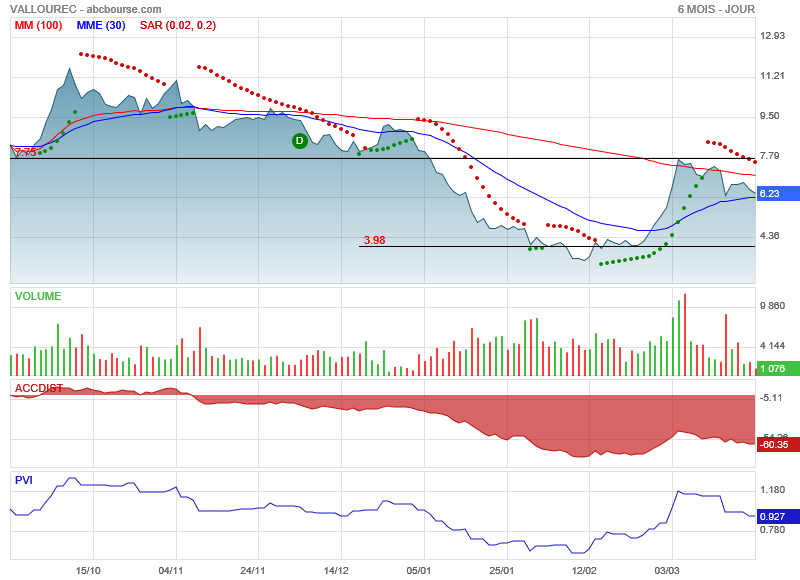Image resolution: width=800 pixels, height=580 pixels.
Task: Click the -5.11 ACCDIST axis label
Action: click(771, 398)
